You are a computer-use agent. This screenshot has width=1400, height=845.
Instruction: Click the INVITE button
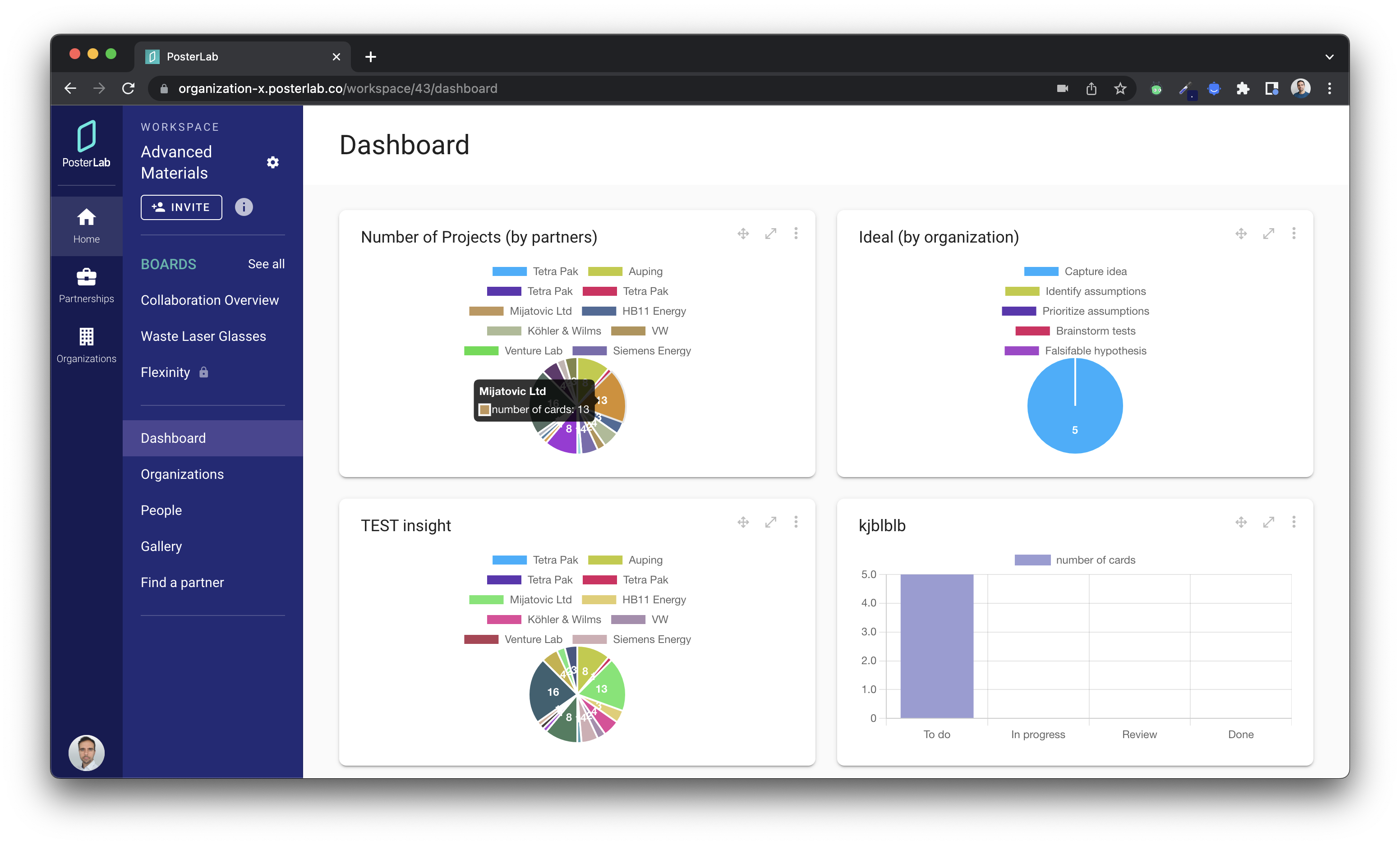[x=181, y=207]
